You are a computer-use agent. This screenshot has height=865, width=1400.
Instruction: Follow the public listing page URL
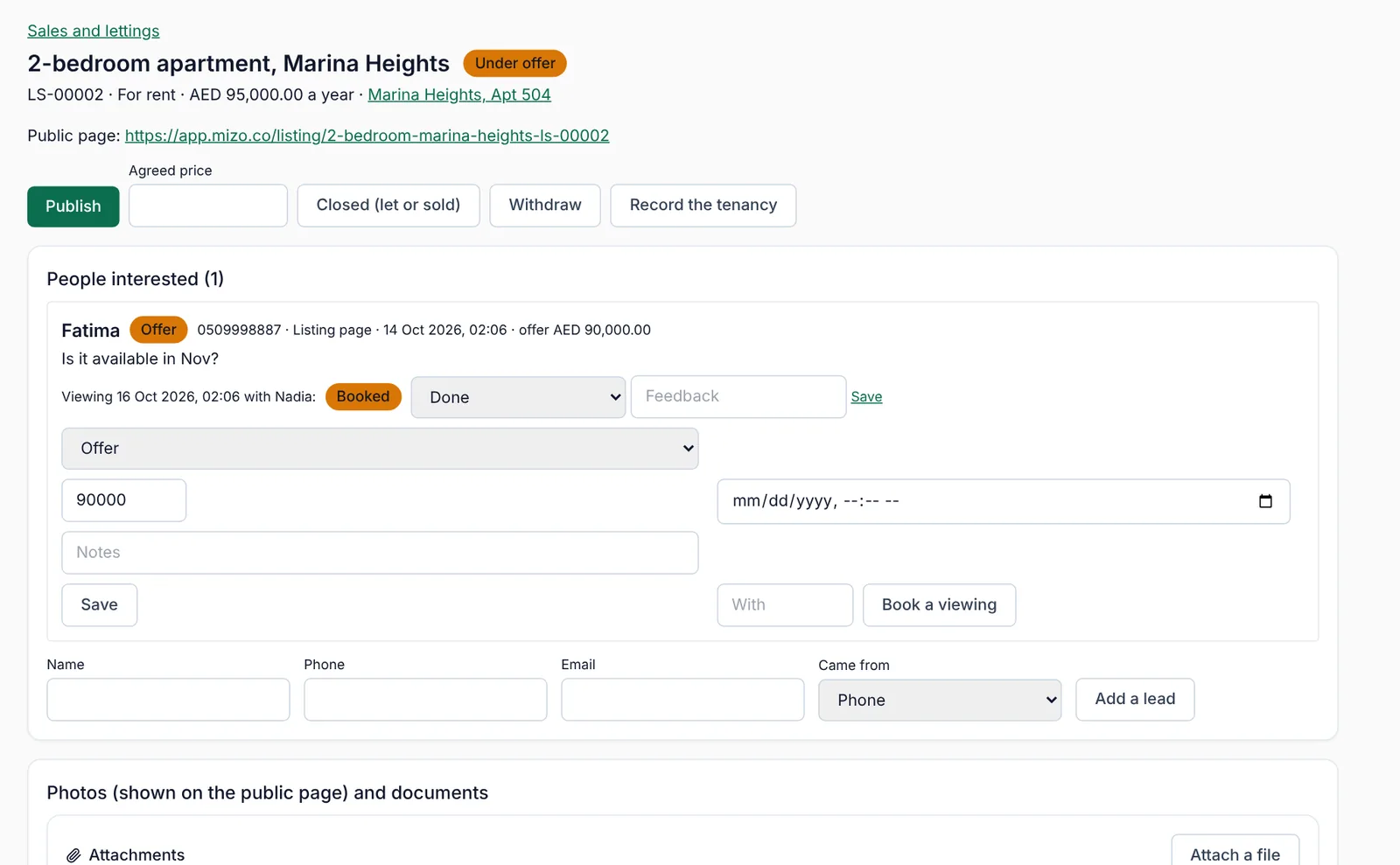367,136
